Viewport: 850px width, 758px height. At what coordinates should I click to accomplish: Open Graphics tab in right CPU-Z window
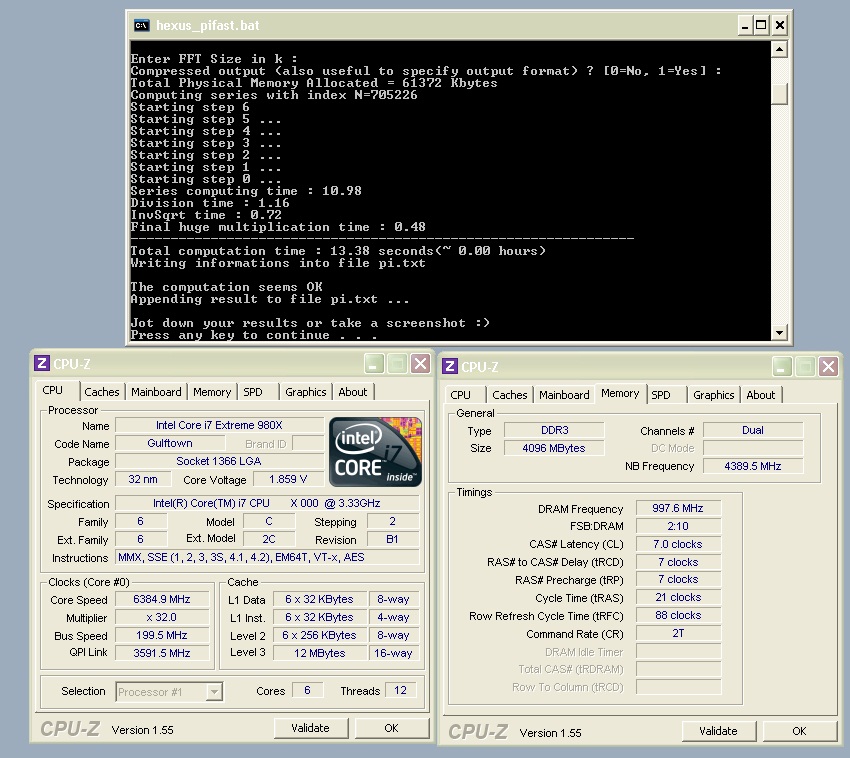(x=713, y=395)
